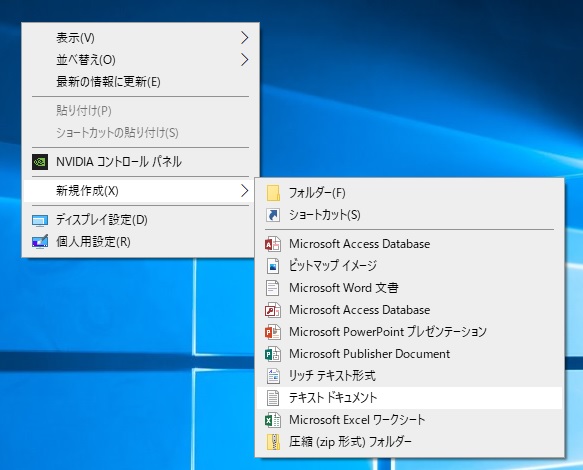Create a new フォルダー(F)
This screenshot has width=583, height=470.
pos(409,193)
